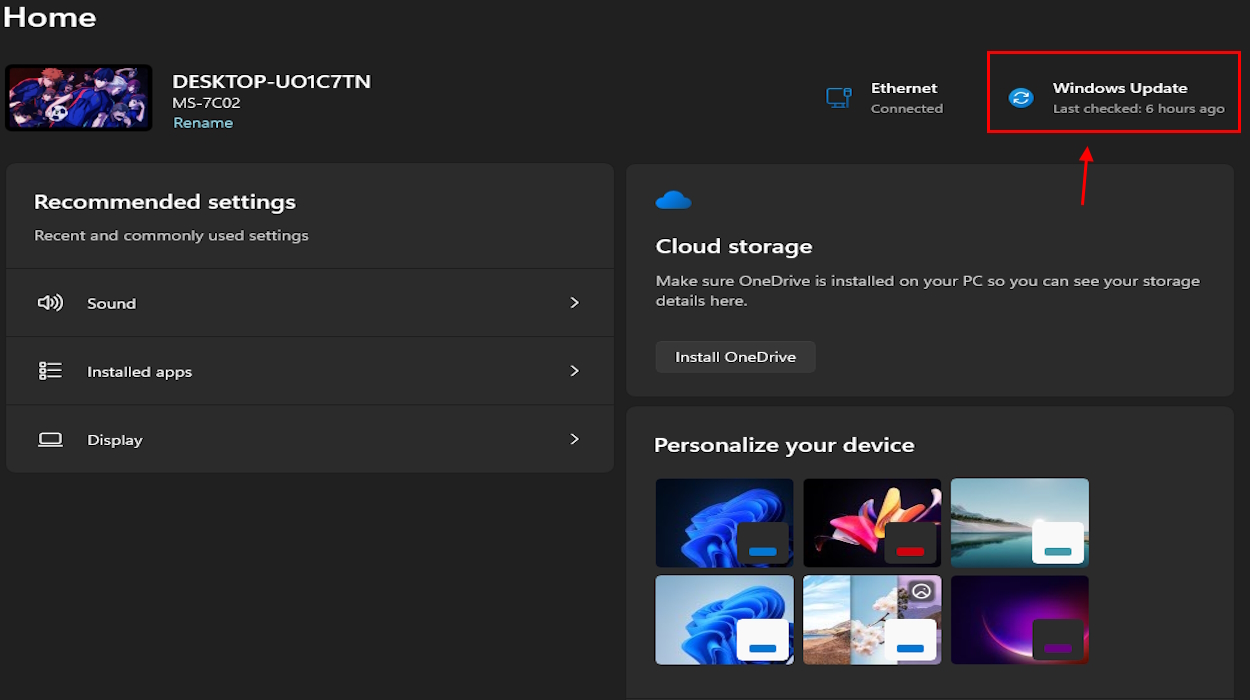Apply the purple glow dark theme

click(1019, 619)
